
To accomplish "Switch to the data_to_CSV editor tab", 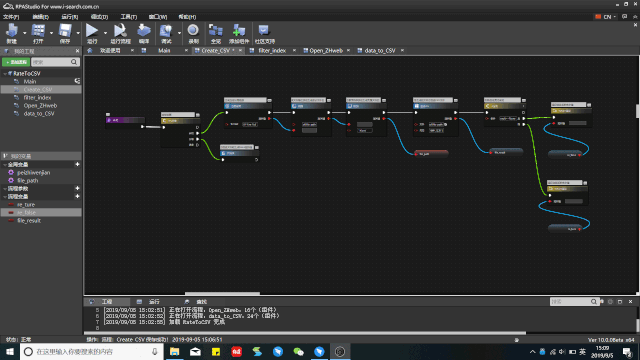I will tap(380, 51).
